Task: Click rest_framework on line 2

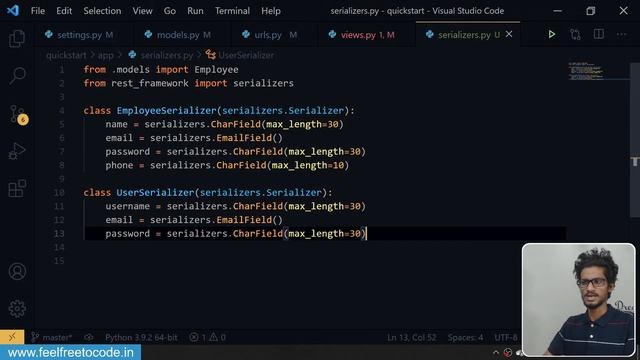Action: [150, 83]
